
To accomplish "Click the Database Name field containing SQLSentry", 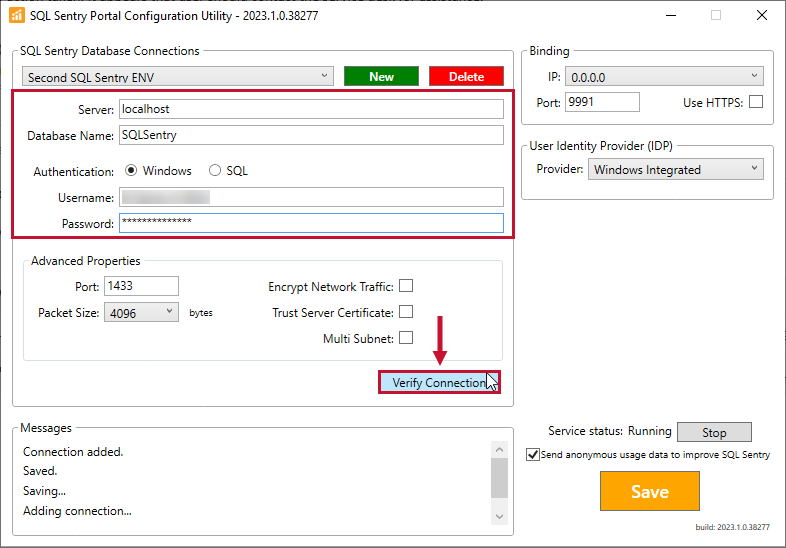I will click(311, 135).
